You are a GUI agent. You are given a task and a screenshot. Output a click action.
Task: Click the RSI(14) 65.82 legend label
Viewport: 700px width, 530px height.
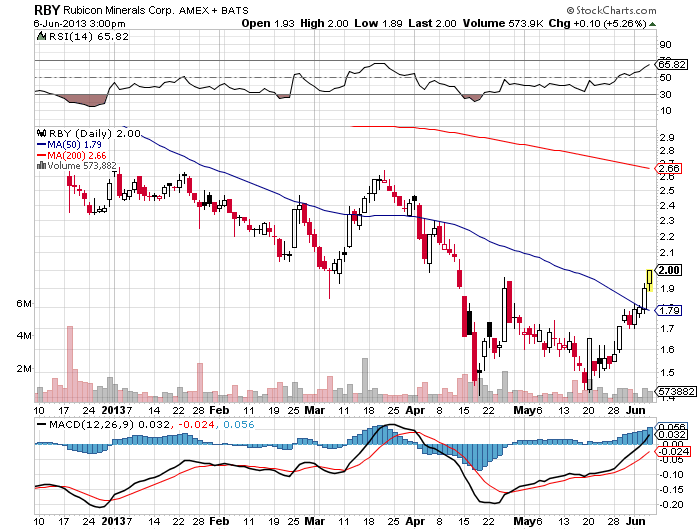pyautogui.click(x=89, y=36)
